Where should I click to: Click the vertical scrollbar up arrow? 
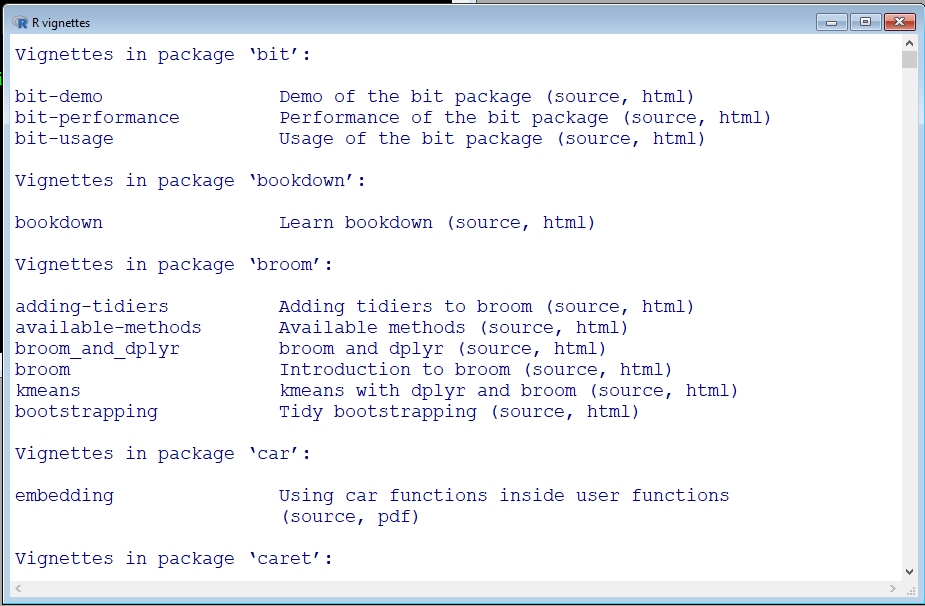point(909,43)
